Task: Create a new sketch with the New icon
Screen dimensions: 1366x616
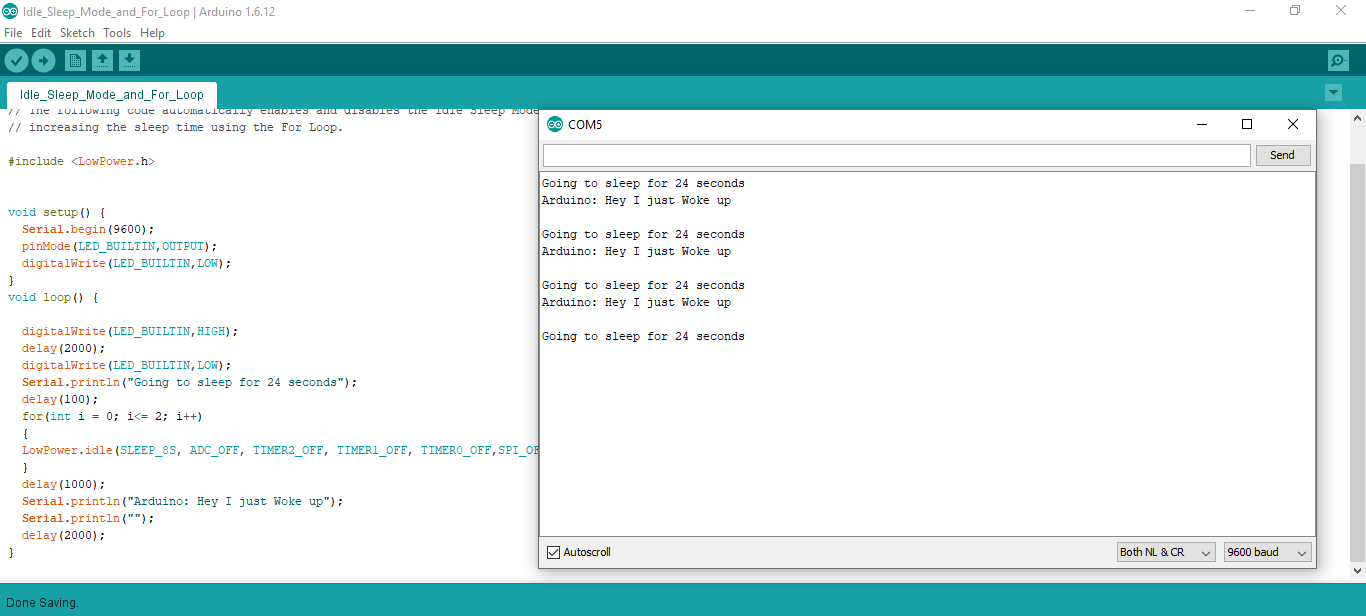Action: [x=75, y=61]
